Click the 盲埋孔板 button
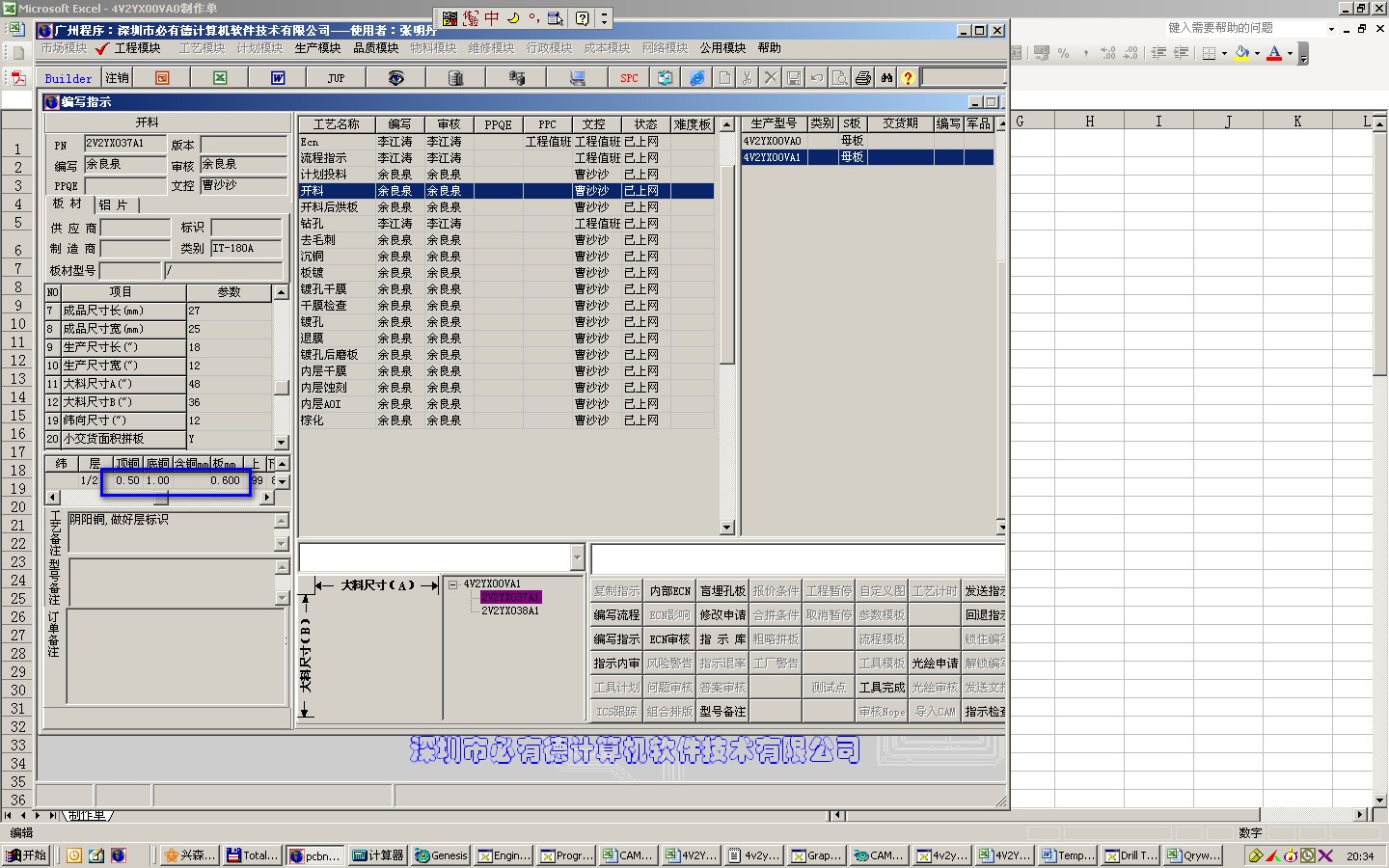Image resolution: width=1389 pixels, height=868 pixels. pyautogui.click(x=722, y=591)
